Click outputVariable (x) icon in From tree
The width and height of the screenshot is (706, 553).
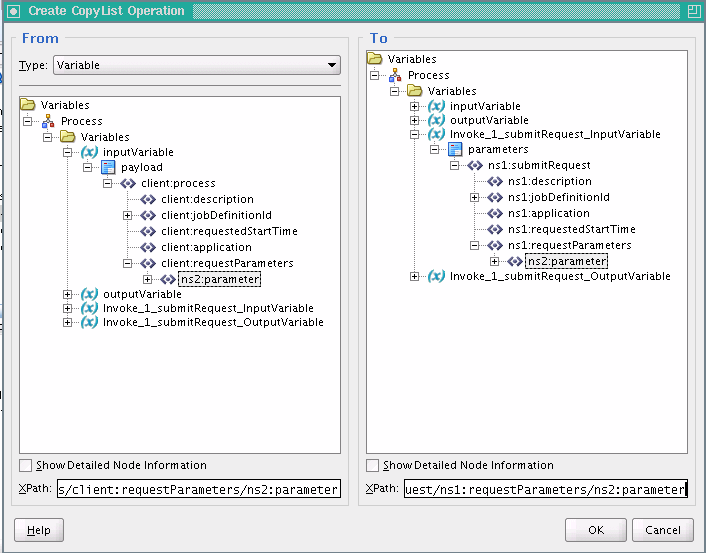coord(89,295)
